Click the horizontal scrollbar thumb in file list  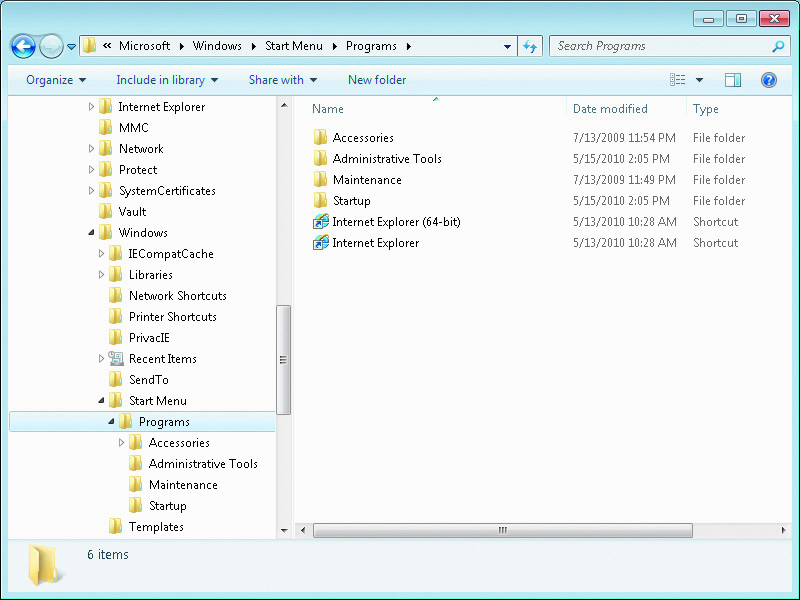tap(503, 531)
